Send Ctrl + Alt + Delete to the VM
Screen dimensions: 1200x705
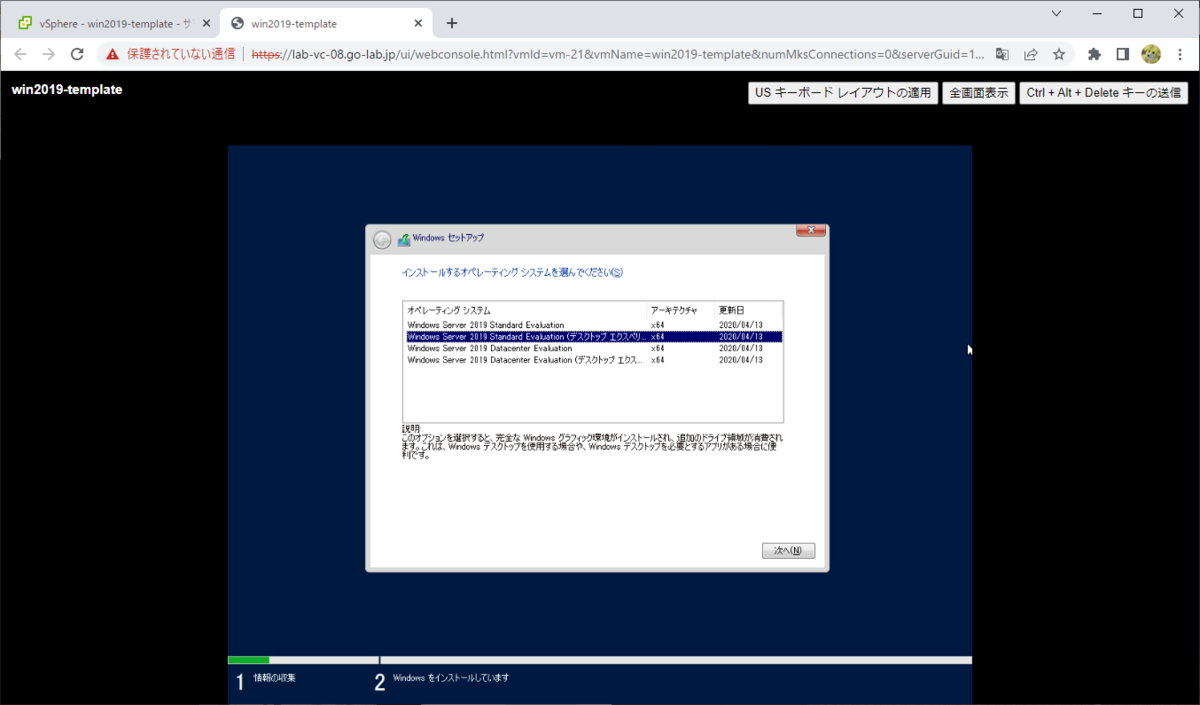tap(1104, 93)
